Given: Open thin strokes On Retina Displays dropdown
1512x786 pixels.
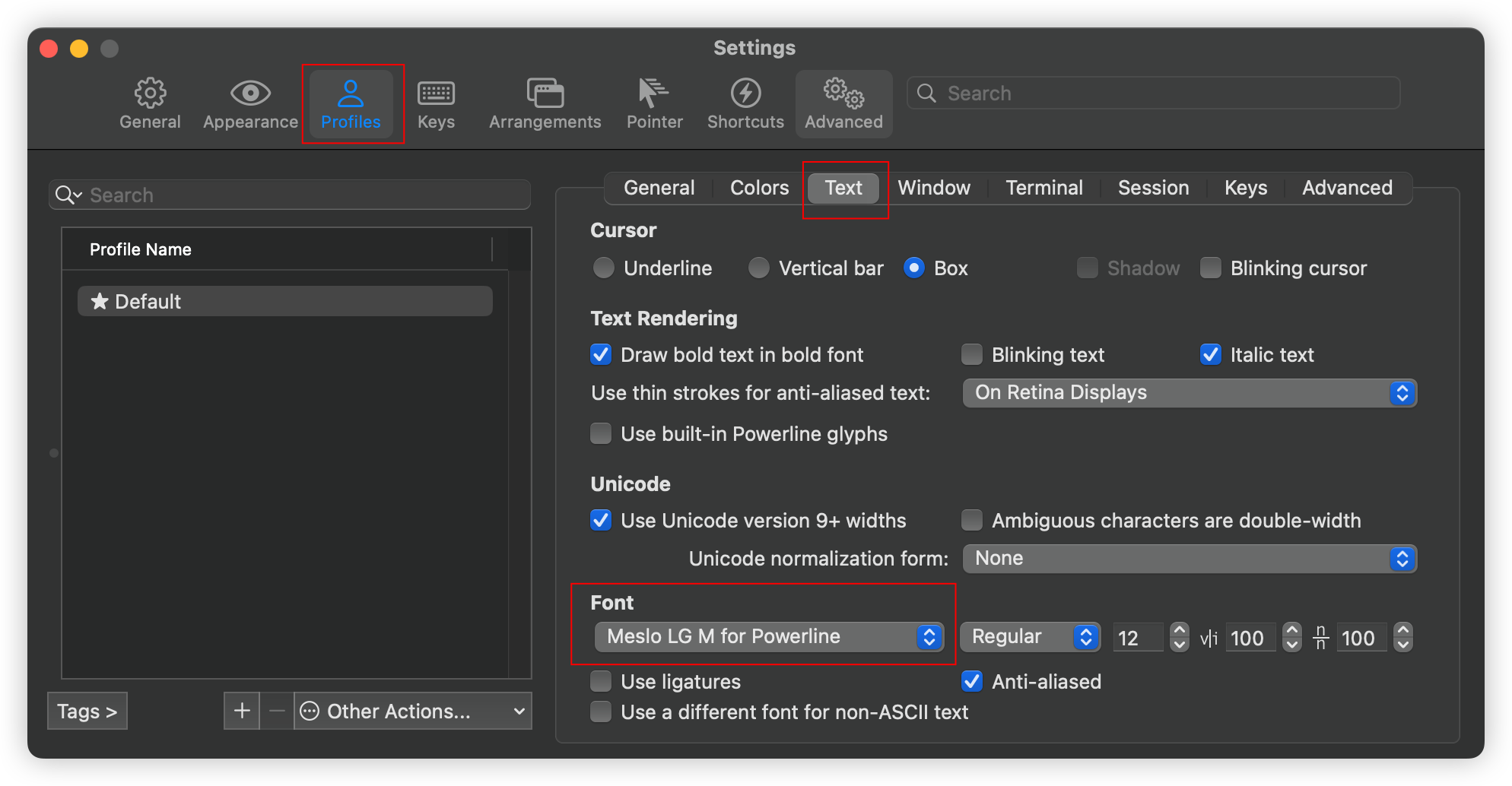Looking at the screenshot, I should (x=1190, y=393).
